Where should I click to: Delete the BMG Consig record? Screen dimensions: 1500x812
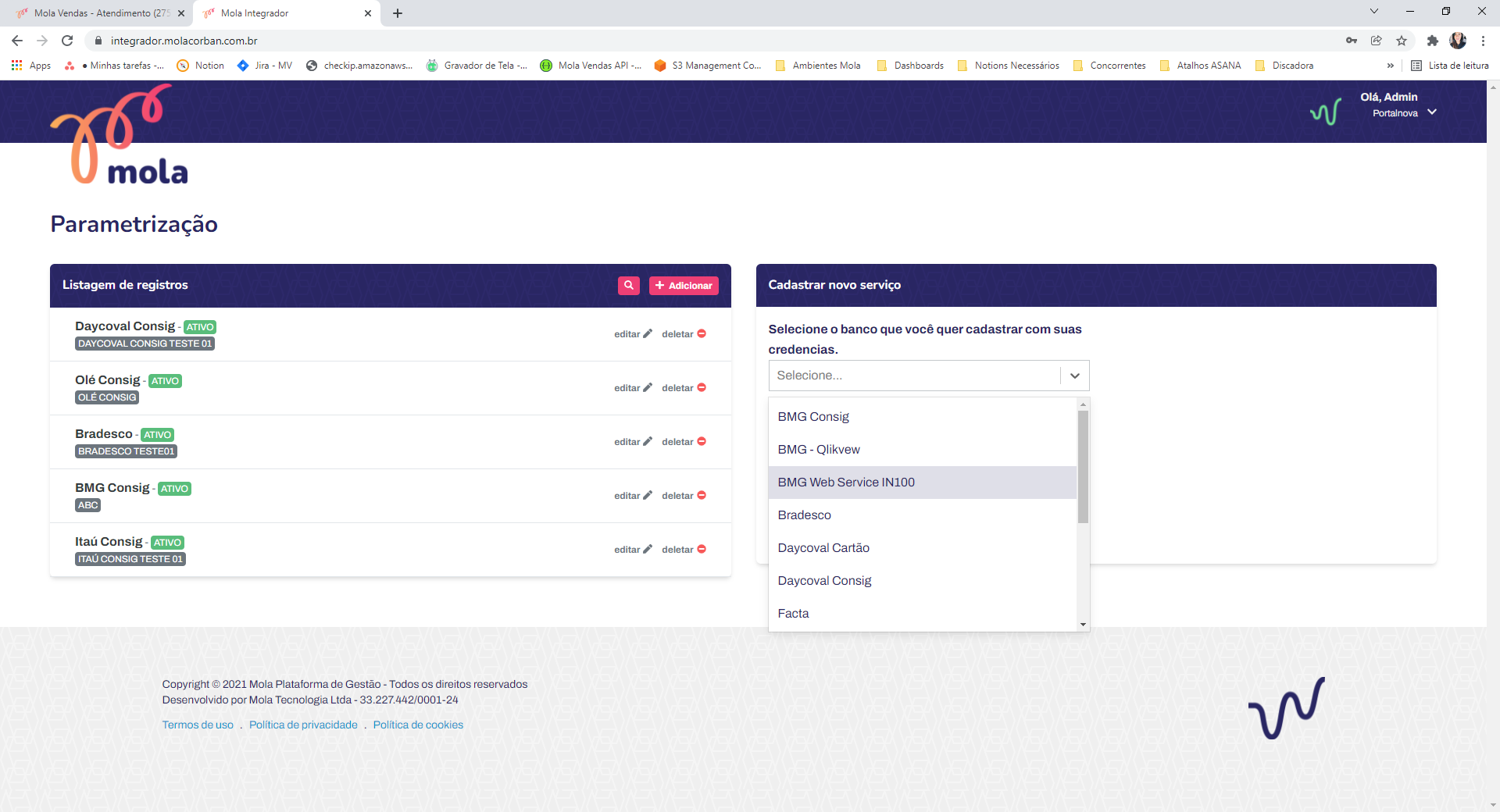click(684, 496)
